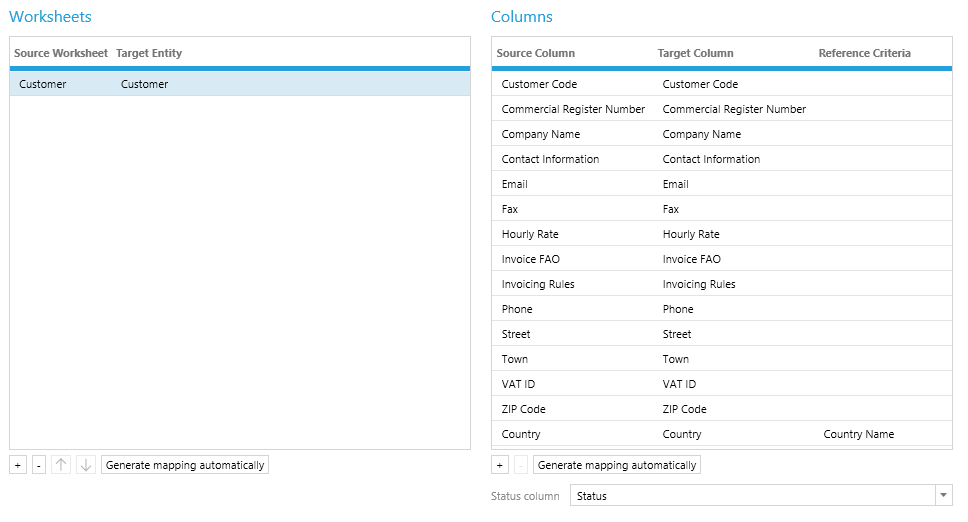Click the remove column minus button
Viewport: 968px width, 522px height.
[x=520, y=465]
